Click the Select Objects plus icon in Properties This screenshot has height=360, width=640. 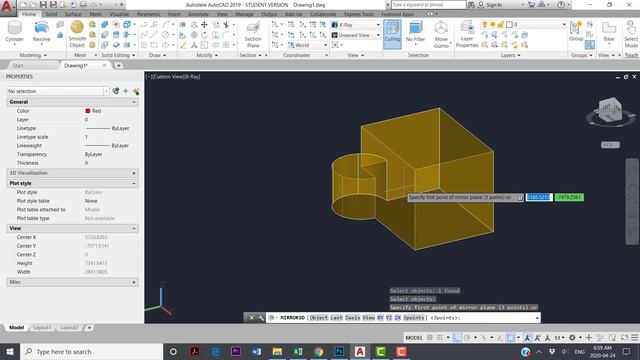click(x=126, y=91)
